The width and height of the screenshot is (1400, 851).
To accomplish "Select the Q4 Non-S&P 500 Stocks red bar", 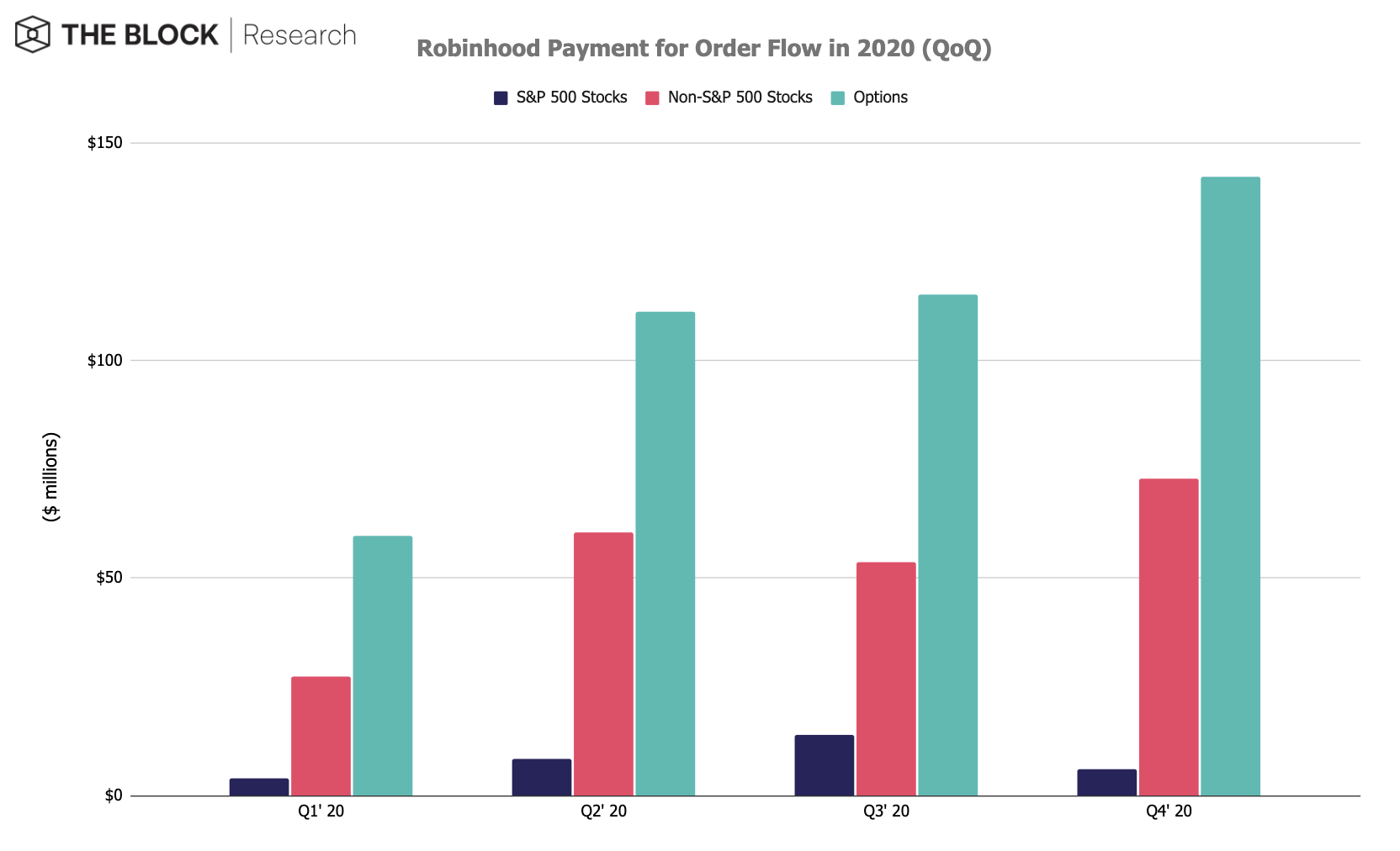I will 1169,637.
